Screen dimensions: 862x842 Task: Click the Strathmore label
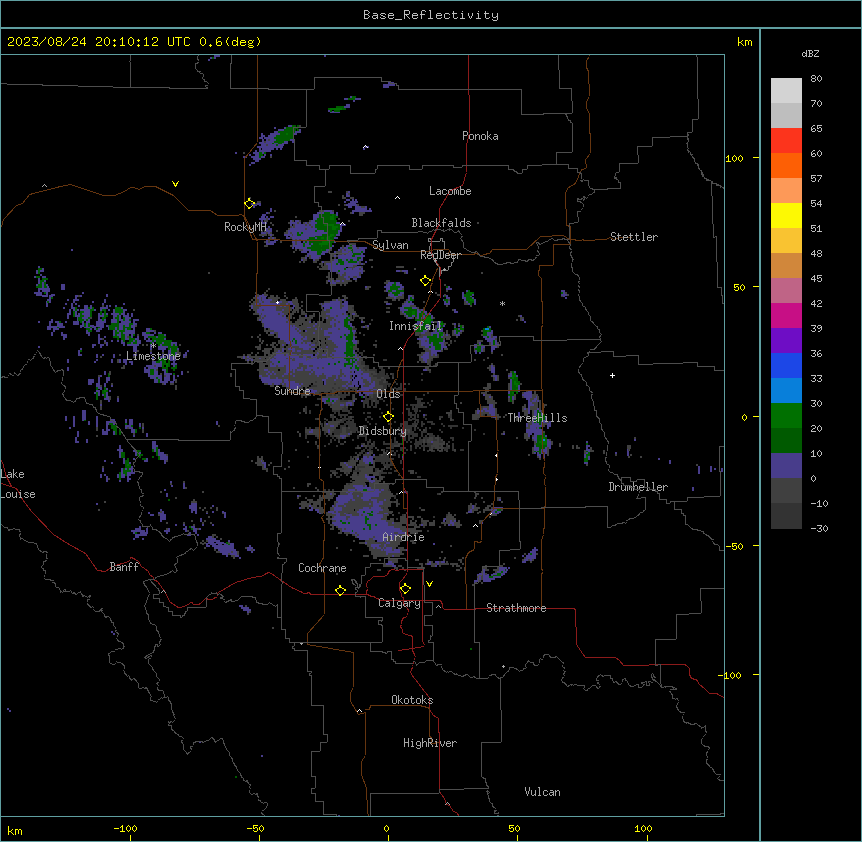coord(516,608)
